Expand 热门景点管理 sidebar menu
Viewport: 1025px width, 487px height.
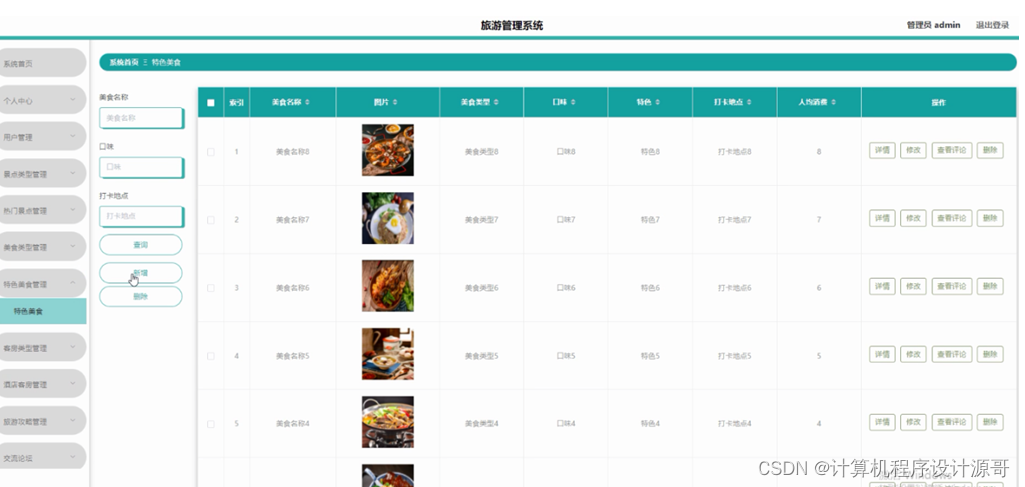[41, 210]
